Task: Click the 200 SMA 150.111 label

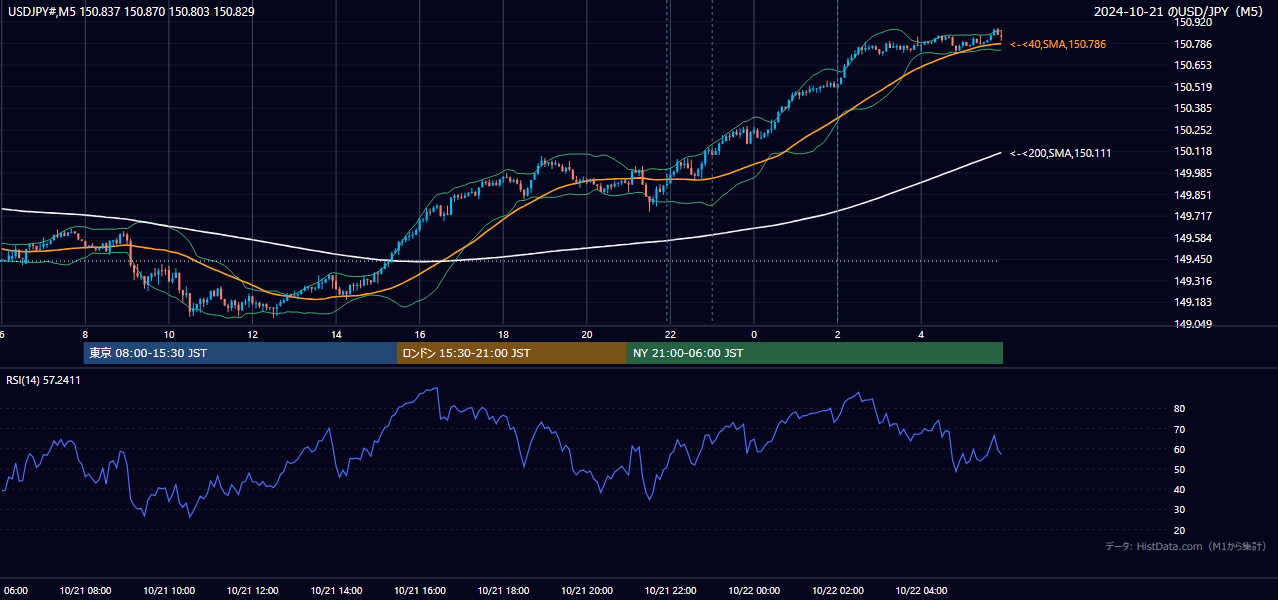Action: (x=1061, y=153)
